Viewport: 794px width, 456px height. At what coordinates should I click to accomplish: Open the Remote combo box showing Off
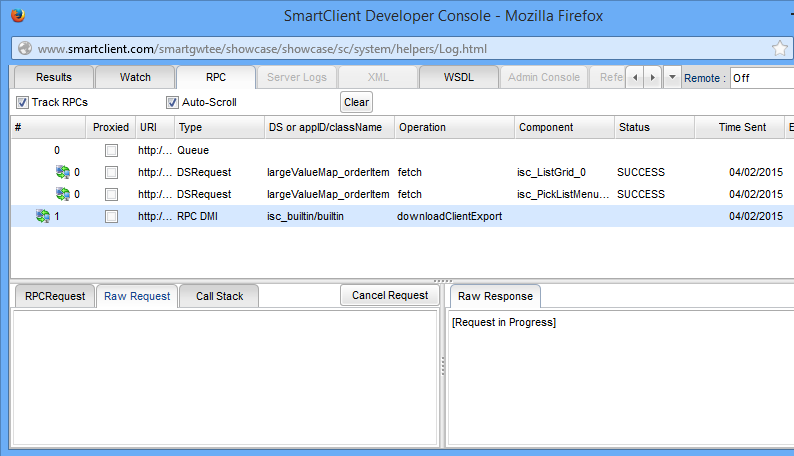760,78
